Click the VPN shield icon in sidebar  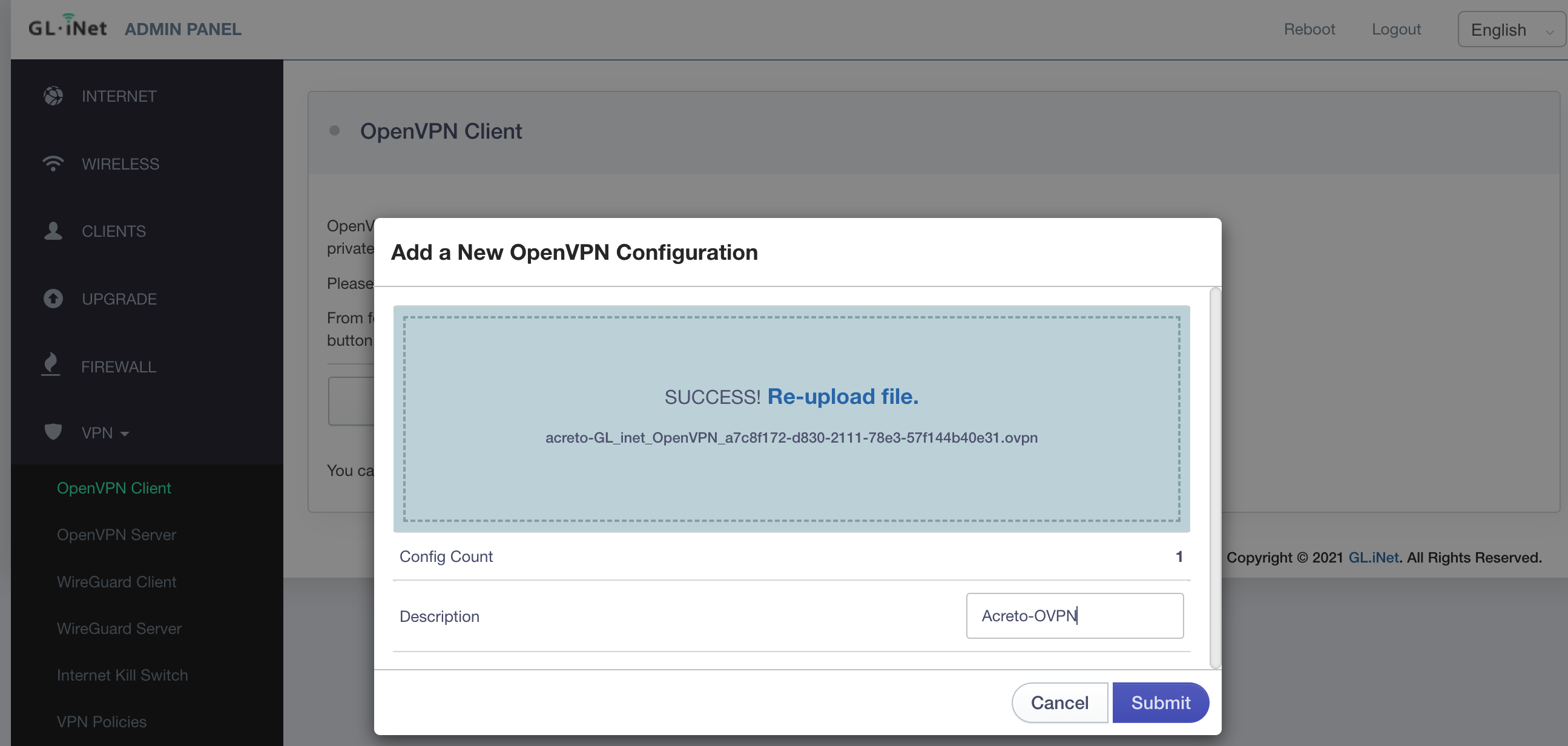point(53,432)
